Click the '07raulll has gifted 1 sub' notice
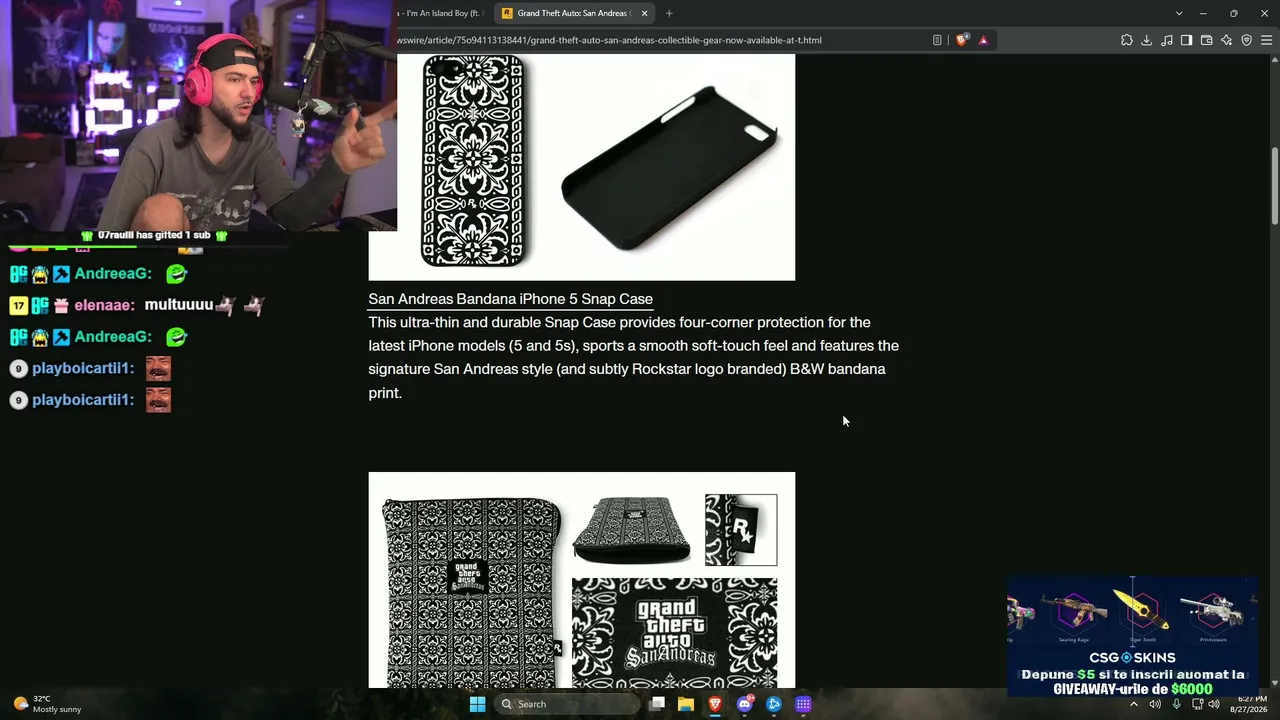 tap(154, 235)
